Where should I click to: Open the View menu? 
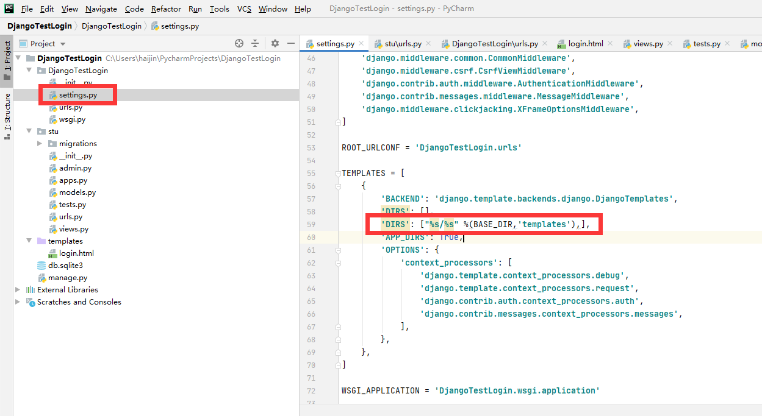69,9
